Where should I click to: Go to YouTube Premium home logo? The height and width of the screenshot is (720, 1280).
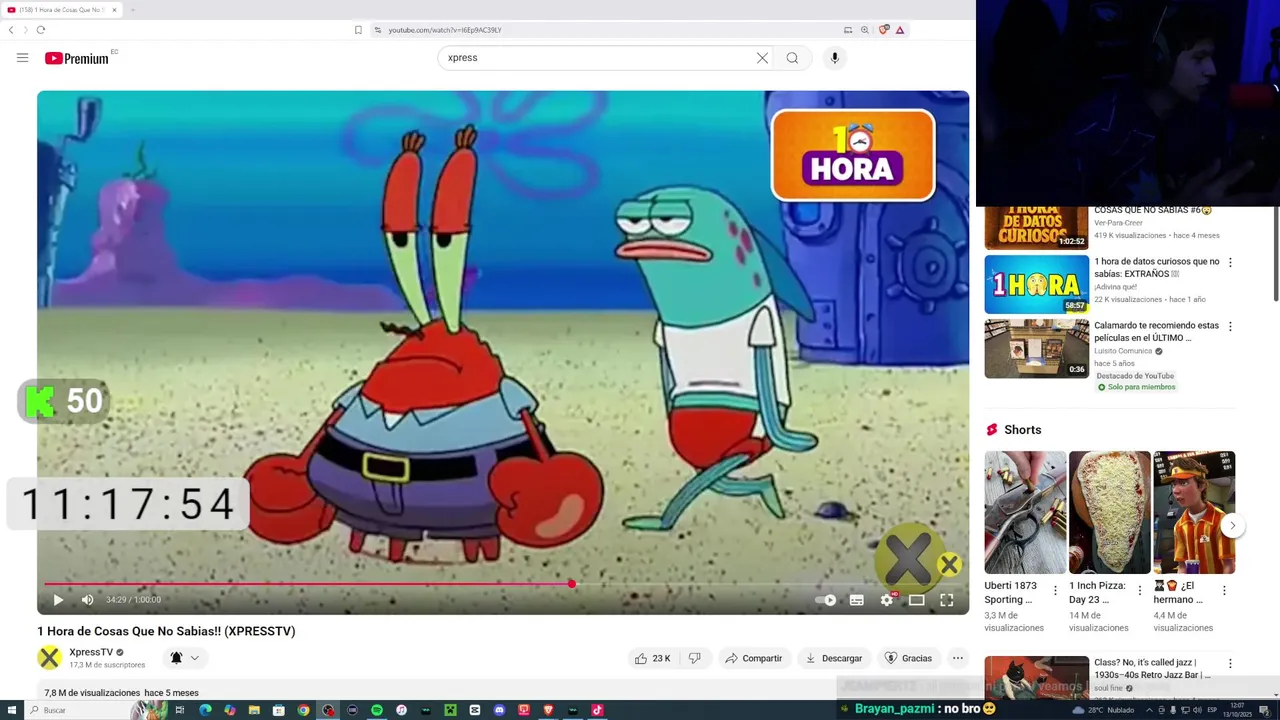click(x=77, y=58)
